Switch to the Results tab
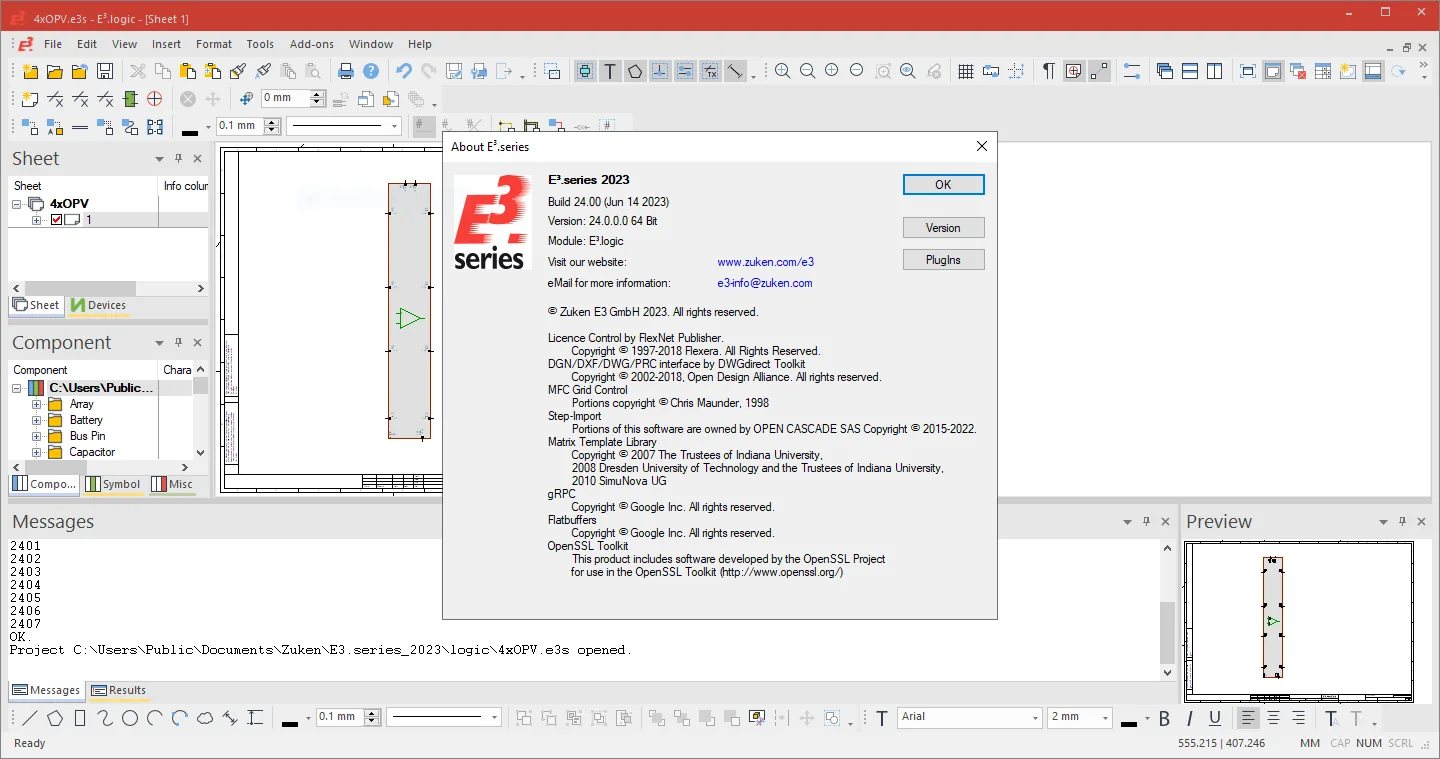Image resolution: width=1440 pixels, height=759 pixels. pos(118,690)
